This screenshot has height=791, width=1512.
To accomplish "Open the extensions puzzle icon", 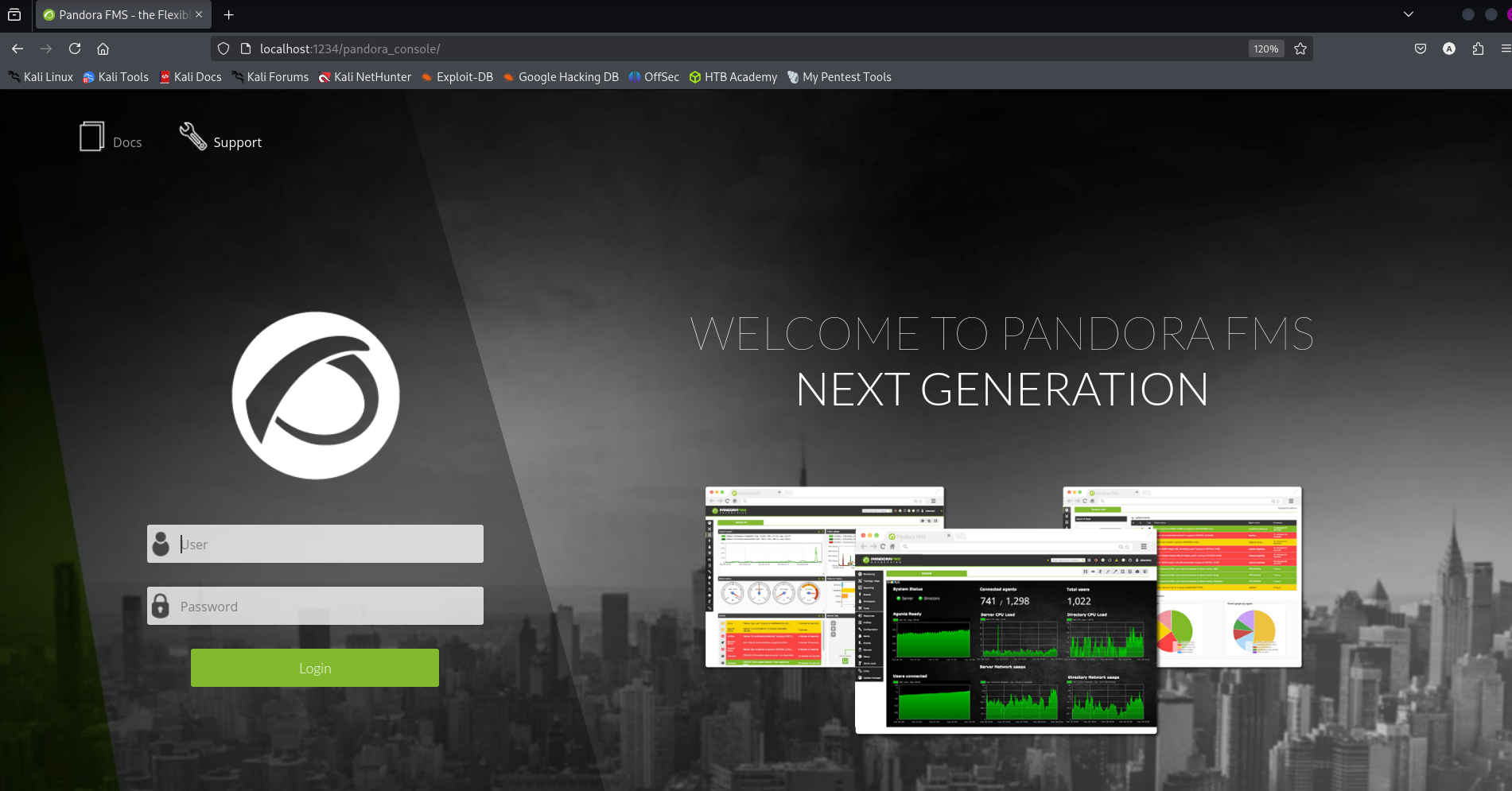I will (1478, 48).
